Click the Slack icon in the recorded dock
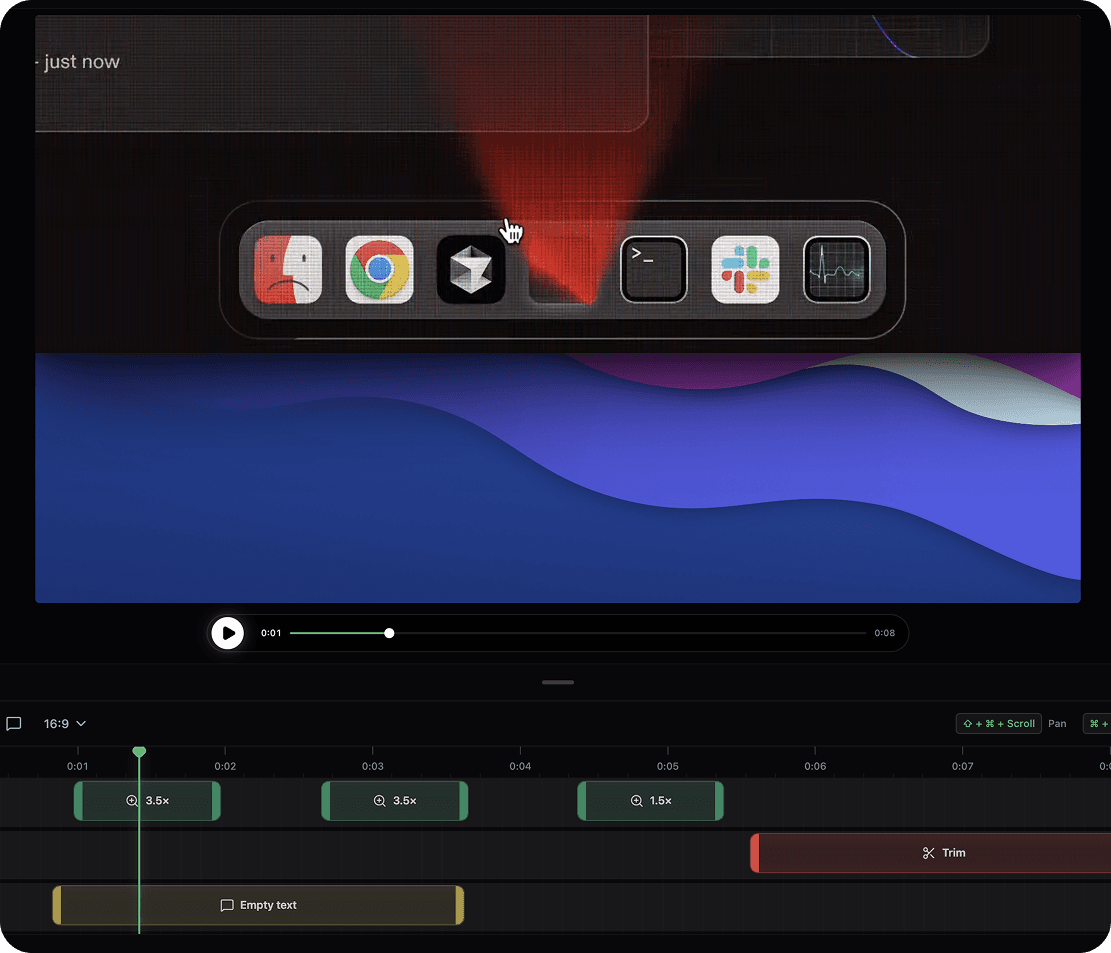This screenshot has width=1111, height=953. click(745, 269)
